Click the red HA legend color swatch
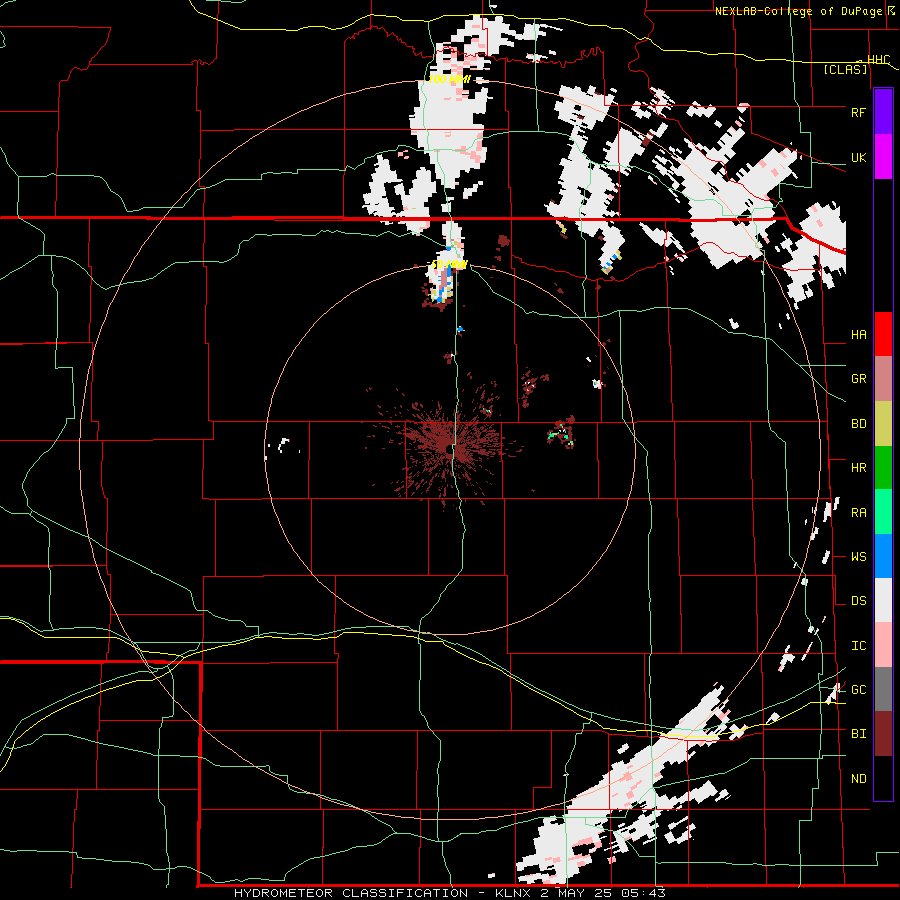Viewport: 900px width, 900px height. [883, 334]
